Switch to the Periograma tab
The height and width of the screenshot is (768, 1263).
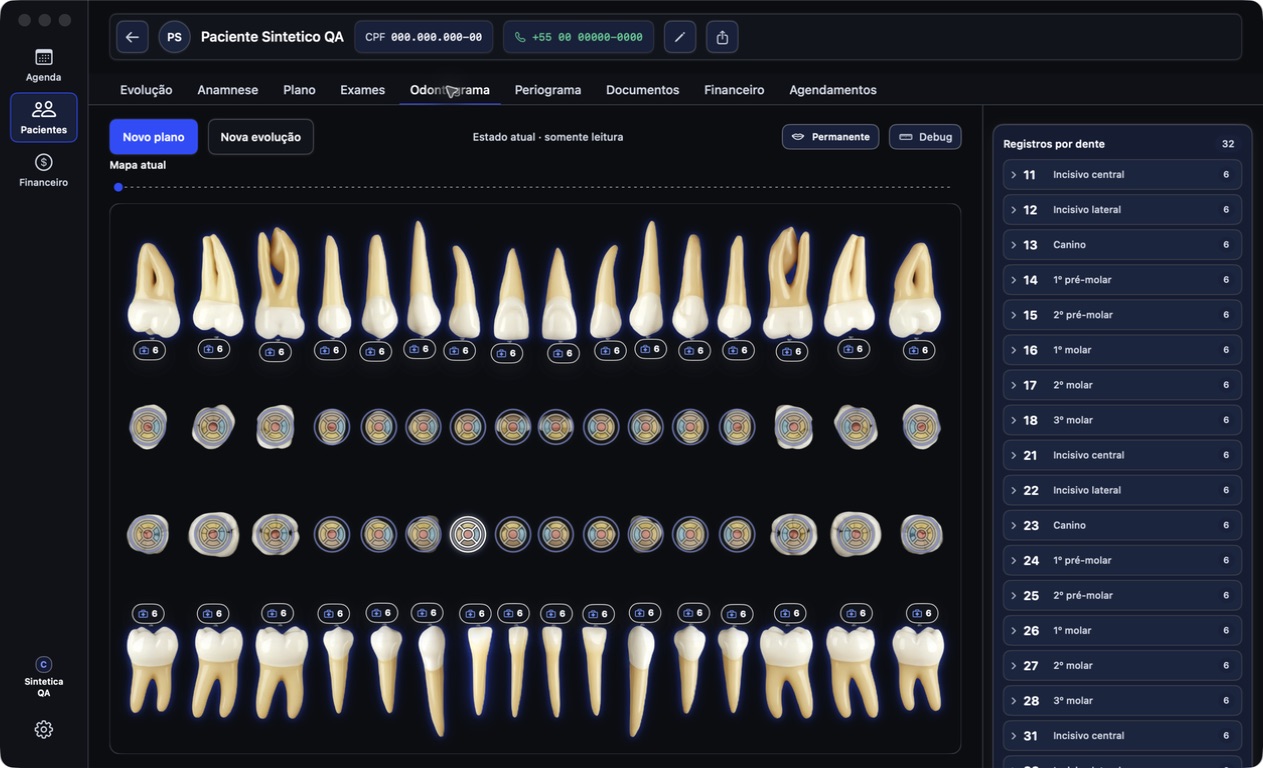pos(548,90)
